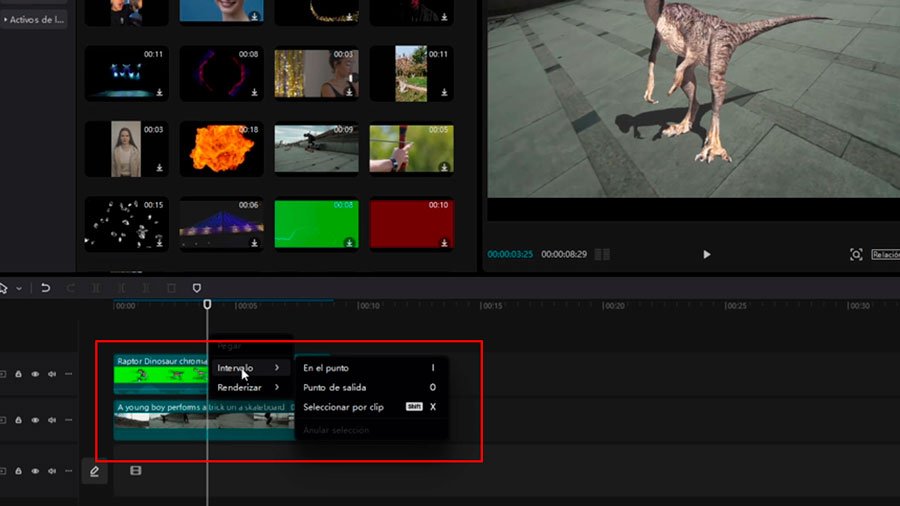Viewport: 900px width, 506px height.
Task: Toggle visibility of the skateboard track
Action: (x=35, y=420)
